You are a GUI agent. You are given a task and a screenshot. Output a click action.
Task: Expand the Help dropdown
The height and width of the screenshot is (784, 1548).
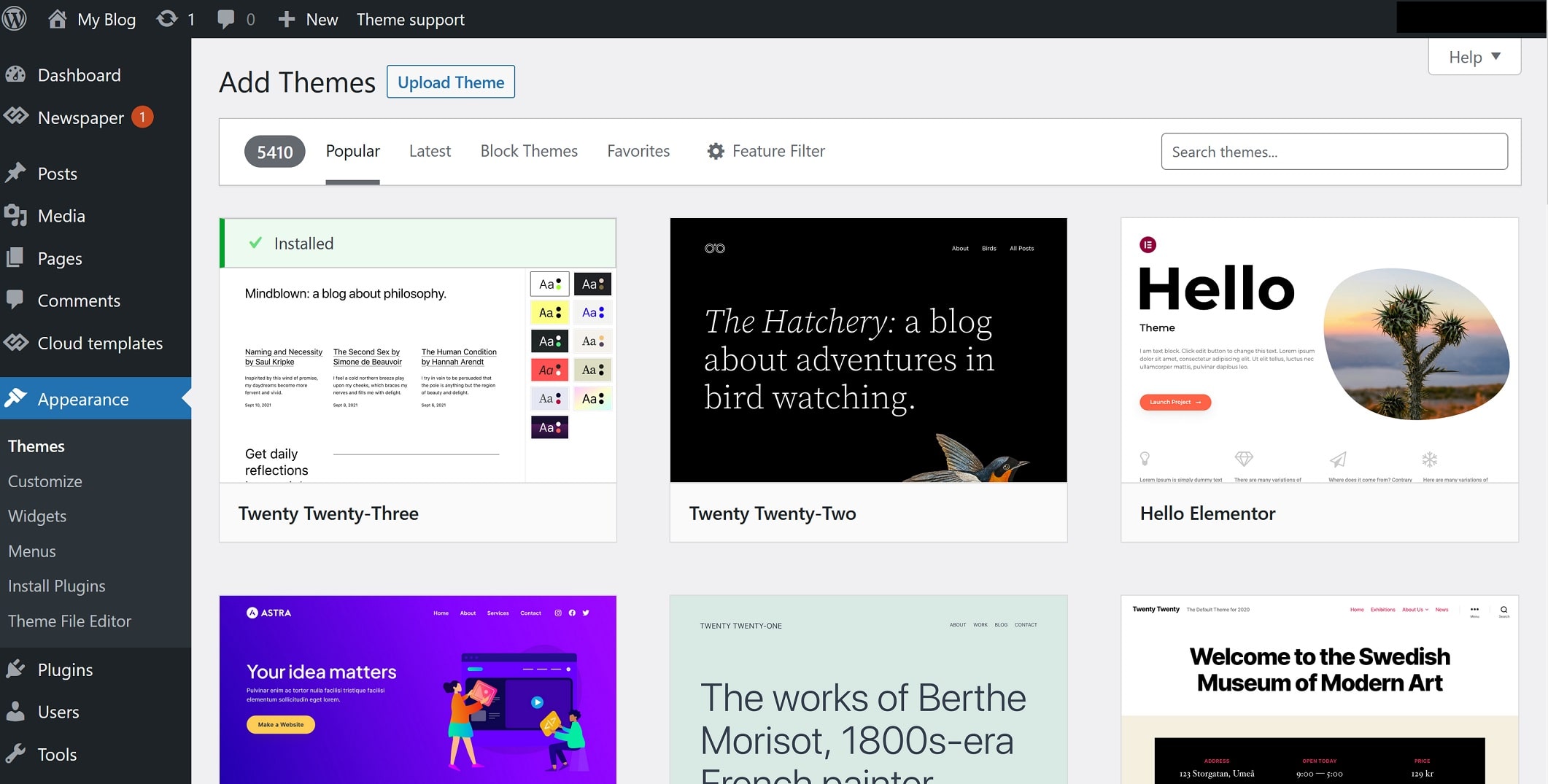point(1474,56)
